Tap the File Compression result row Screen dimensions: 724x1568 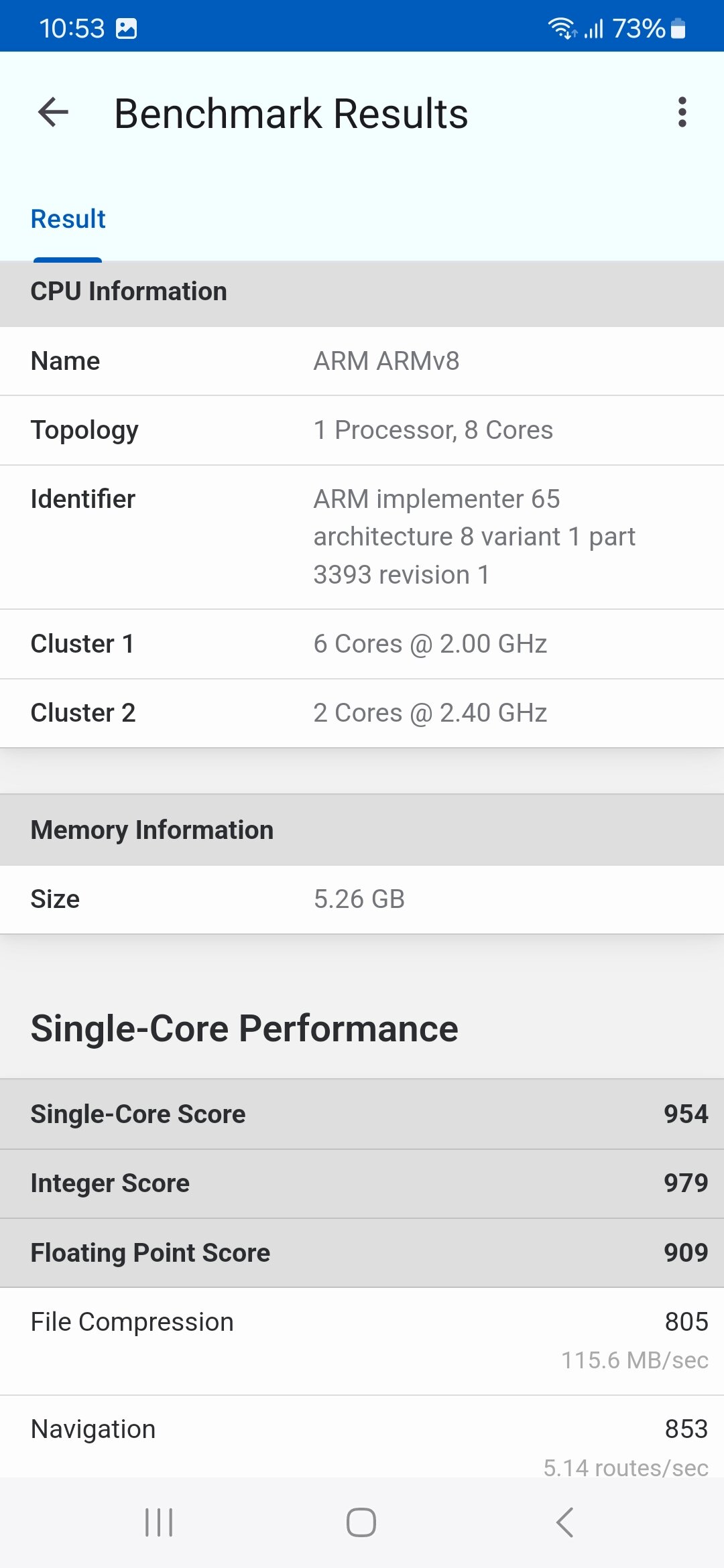pyautogui.click(x=362, y=1340)
